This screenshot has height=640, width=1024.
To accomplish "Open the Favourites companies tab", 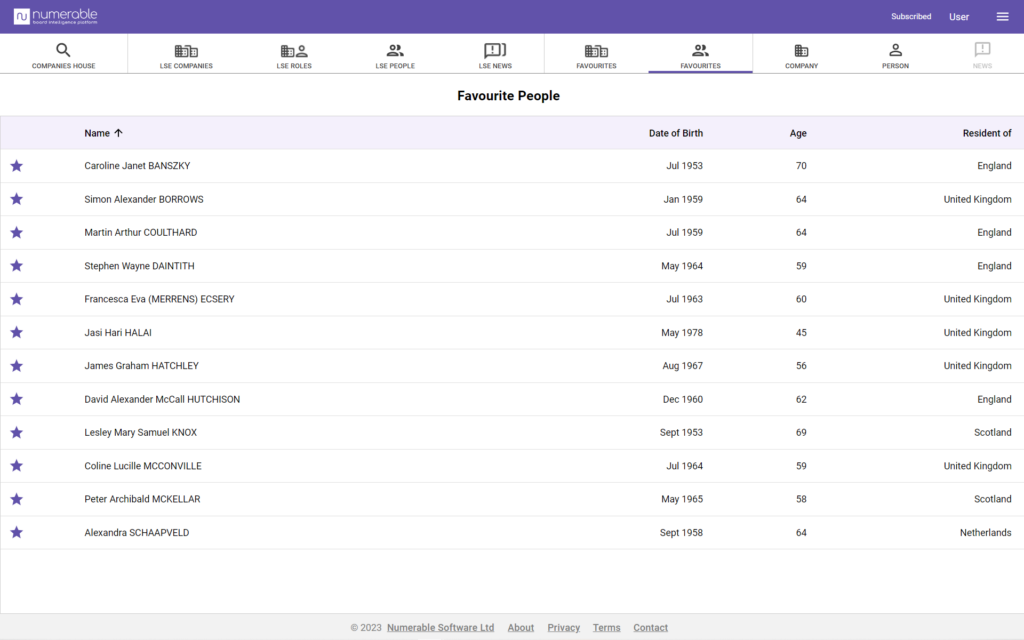I will (596, 55).
